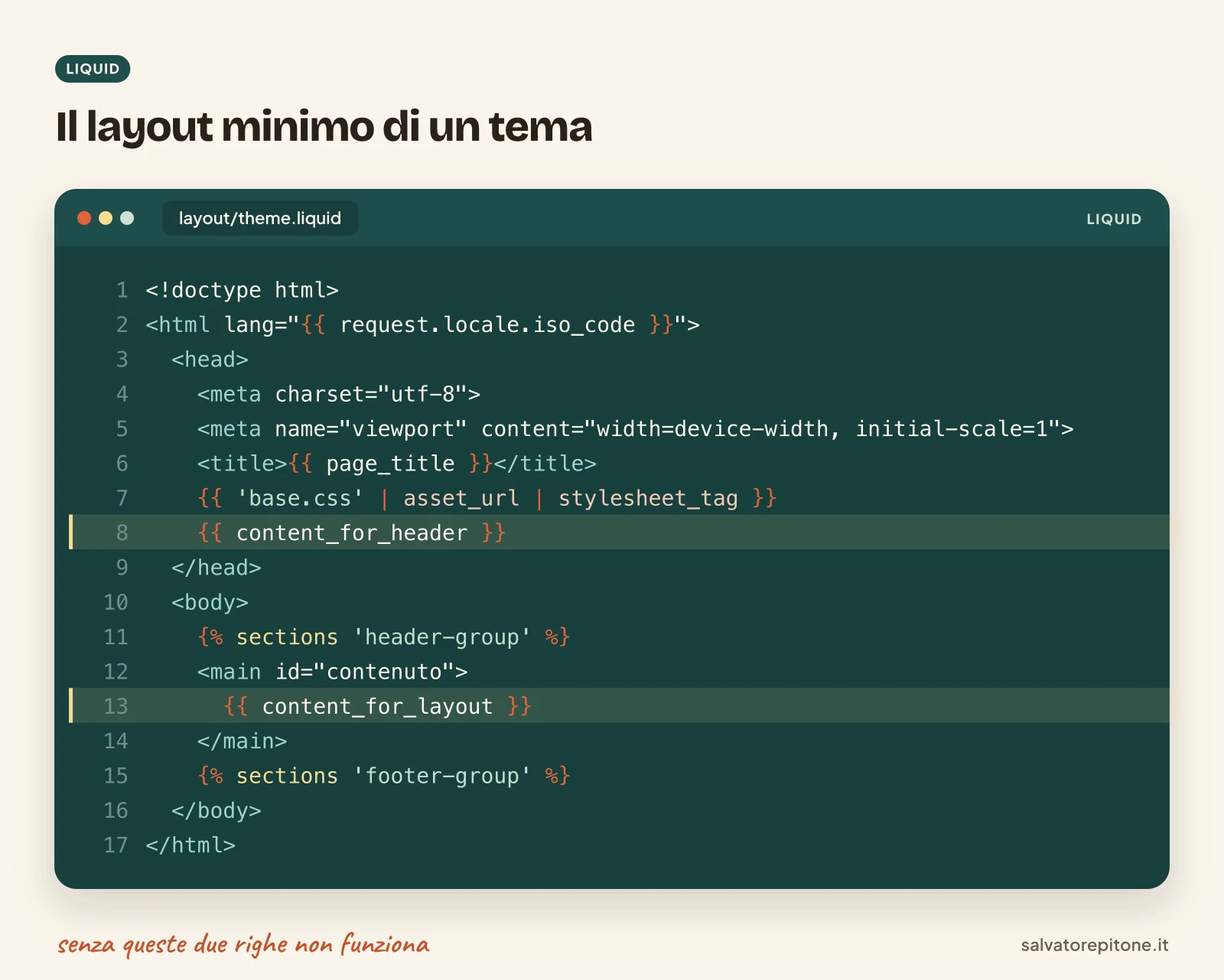
Task: Click request.locale.iso_code on line 2
Action: click(487, 325)
